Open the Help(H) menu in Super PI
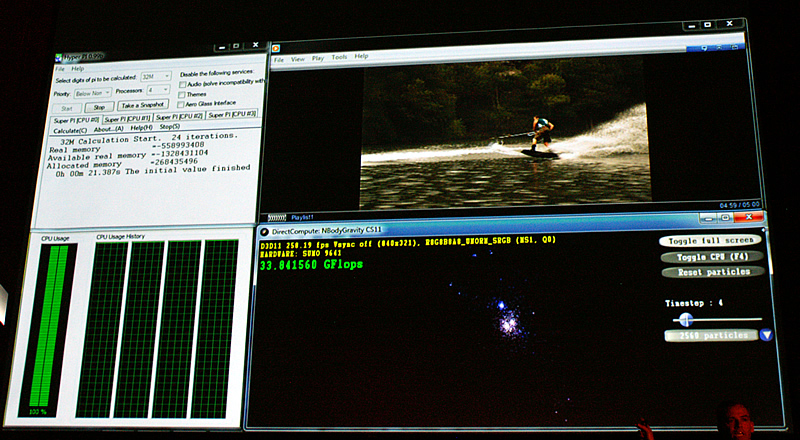 click(x=141, y=128)
